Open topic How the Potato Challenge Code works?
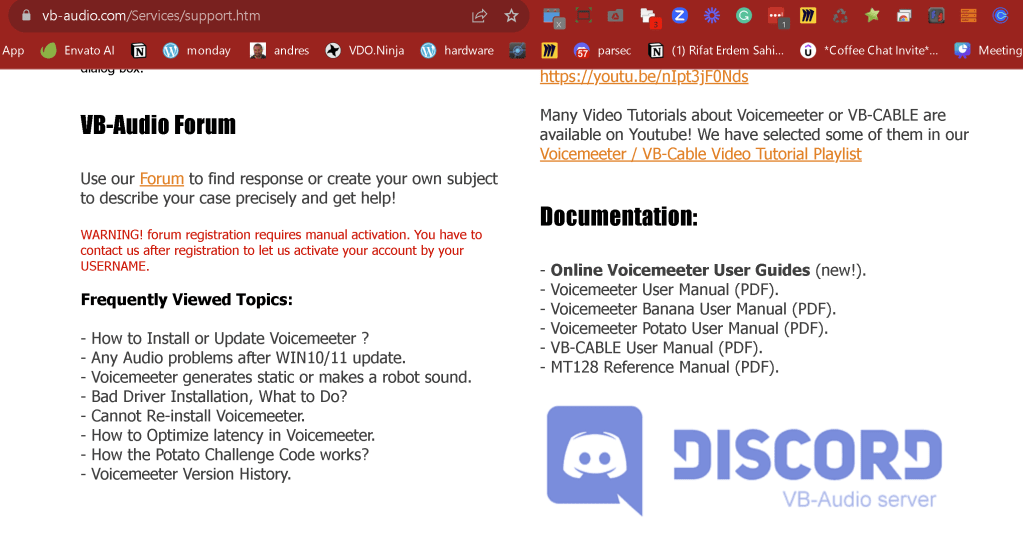The width and height of the screenshot is (1023, 536). point(230,454)
